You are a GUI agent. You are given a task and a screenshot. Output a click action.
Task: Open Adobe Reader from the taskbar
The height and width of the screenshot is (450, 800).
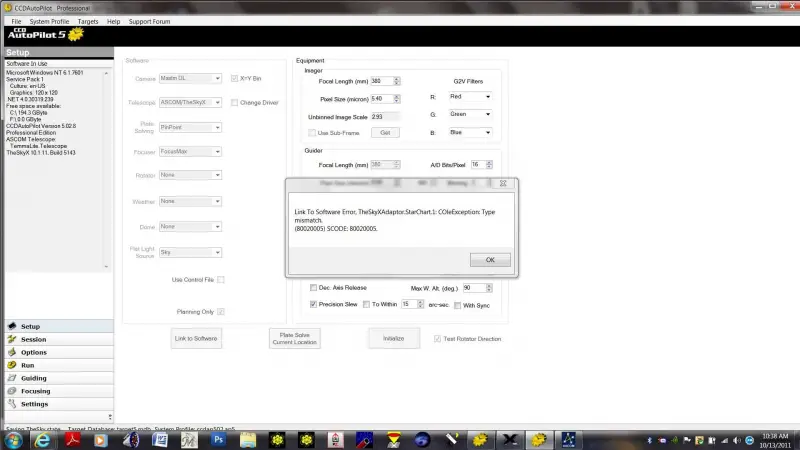(x=72, y=440)
